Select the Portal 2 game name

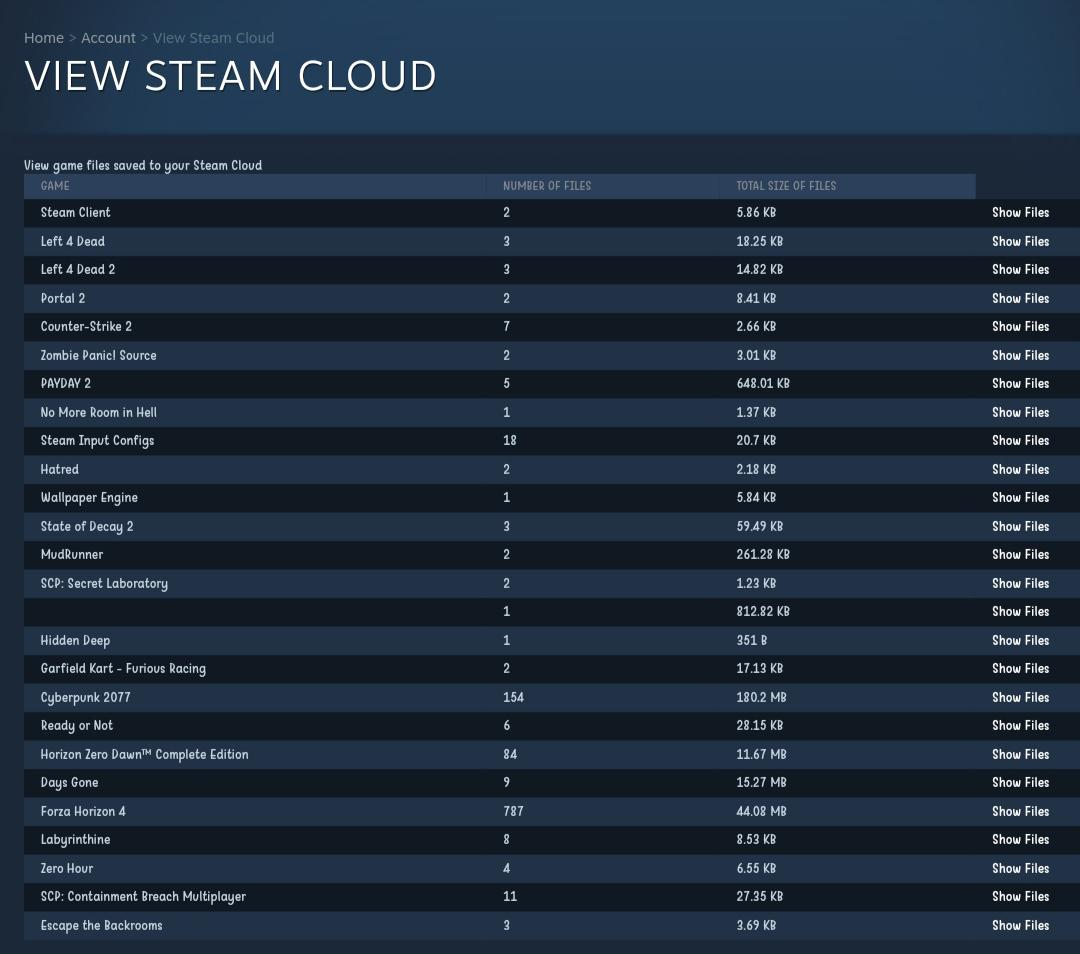pyautogui.click(x=63, y=299)
